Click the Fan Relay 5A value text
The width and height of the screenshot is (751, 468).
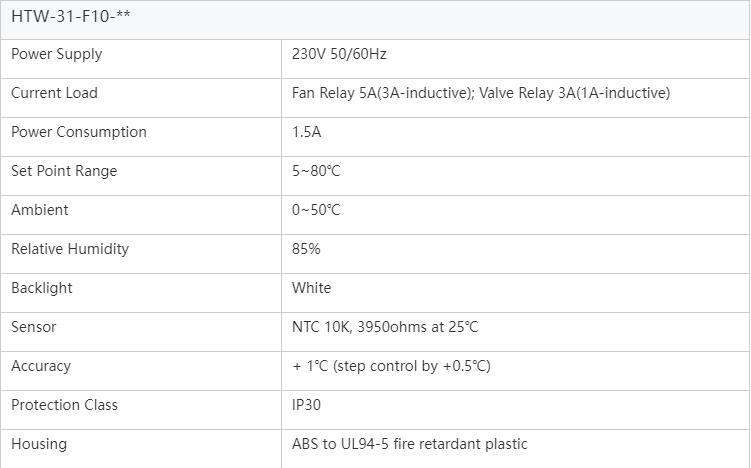pyautogui.click(x=480, y=93)
